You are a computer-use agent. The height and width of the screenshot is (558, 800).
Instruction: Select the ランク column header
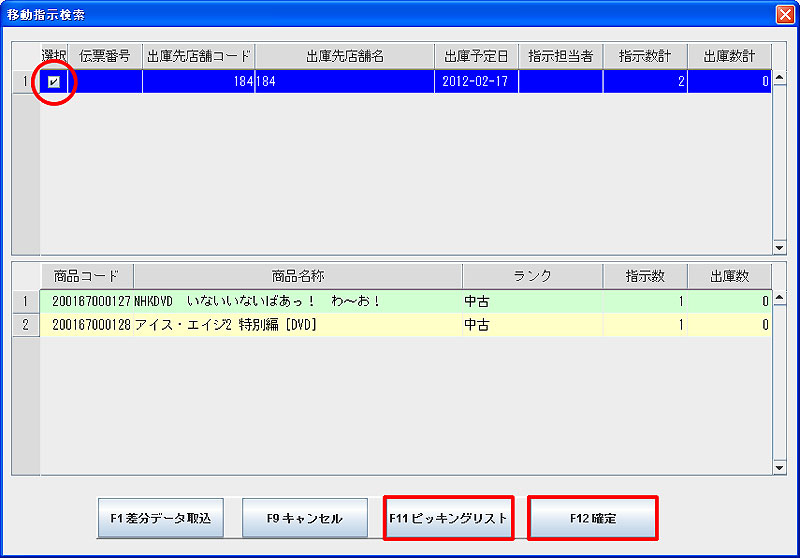[x=532, y=276]
